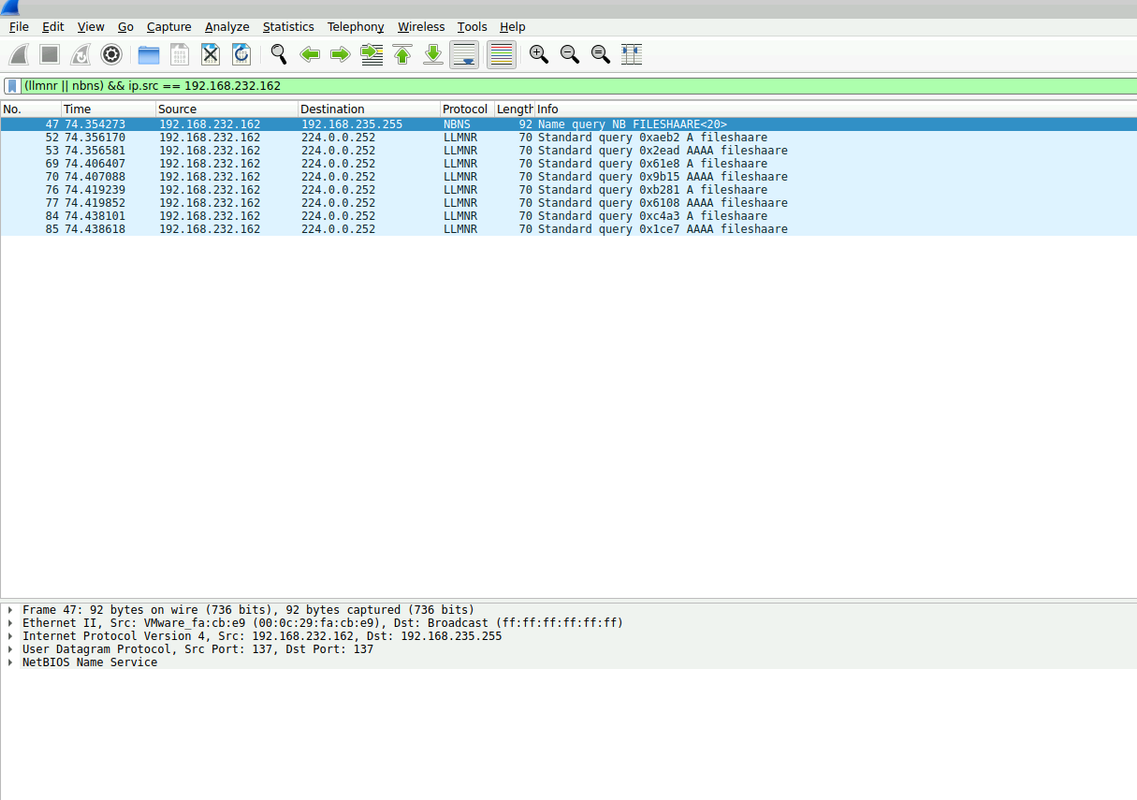Save this capture file icon
The width and height of the screenshot is (1137, 800).
179,54
